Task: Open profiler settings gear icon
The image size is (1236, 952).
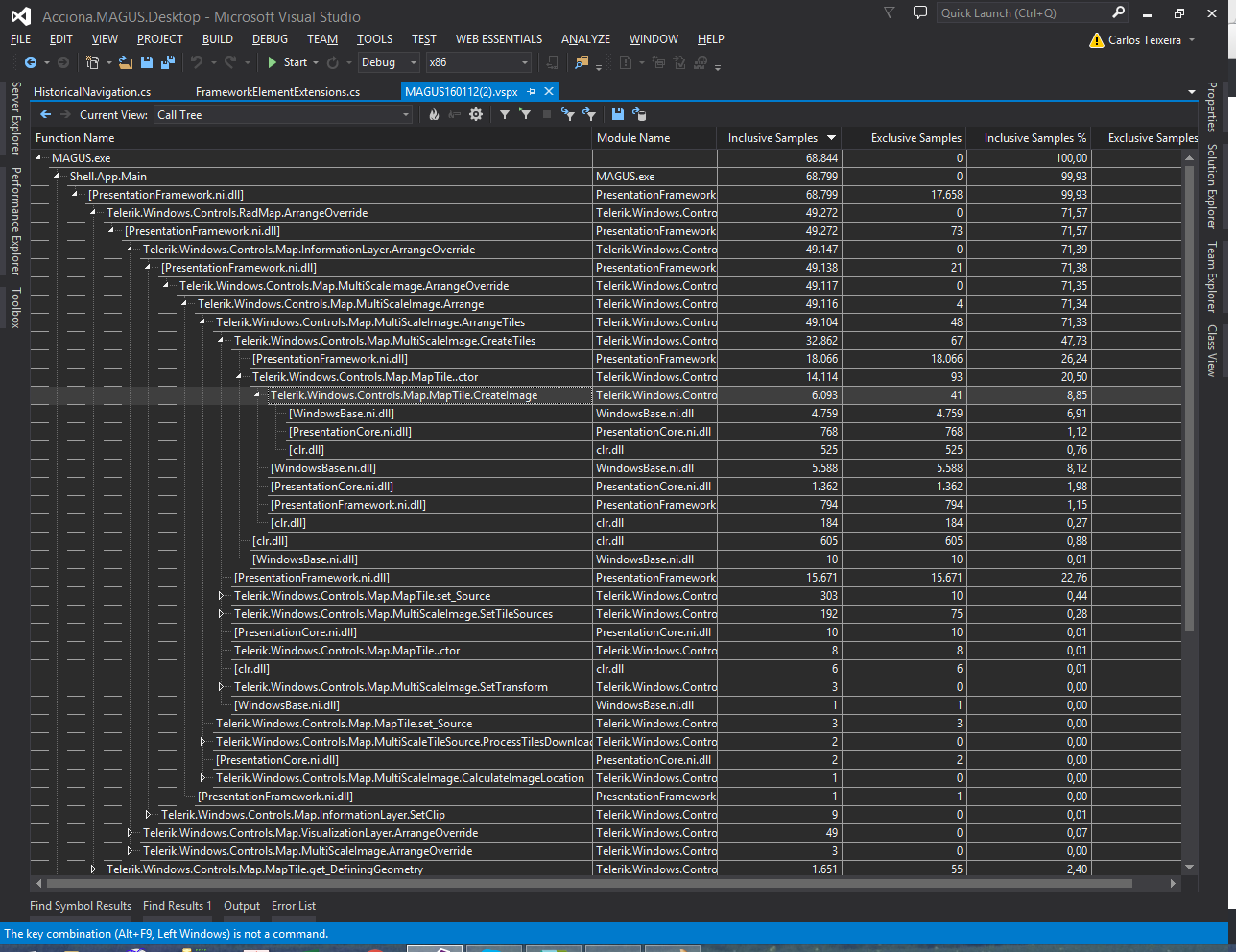Action: coord(475,114)
